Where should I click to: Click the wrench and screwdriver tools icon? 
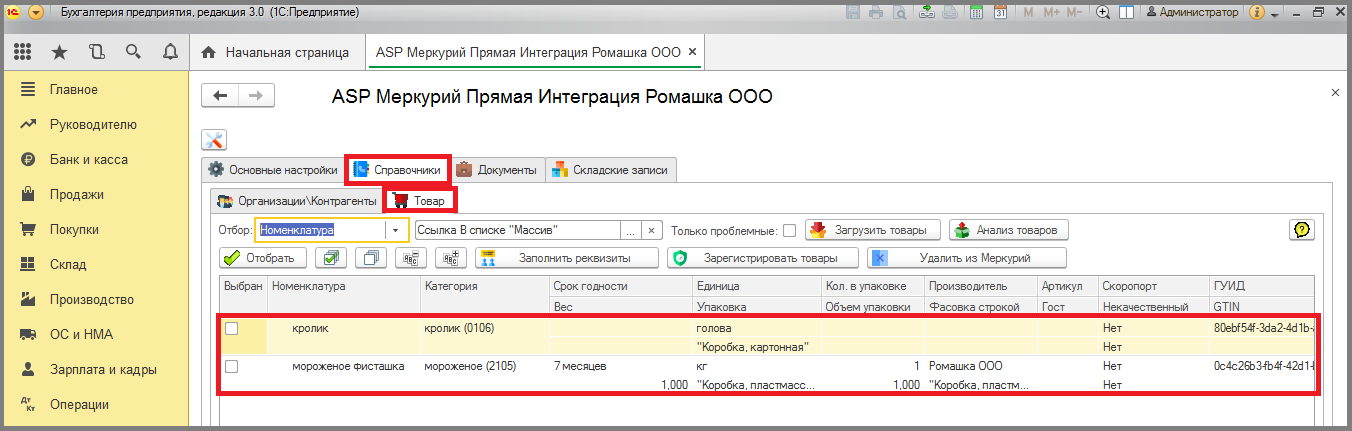(214, 140)
